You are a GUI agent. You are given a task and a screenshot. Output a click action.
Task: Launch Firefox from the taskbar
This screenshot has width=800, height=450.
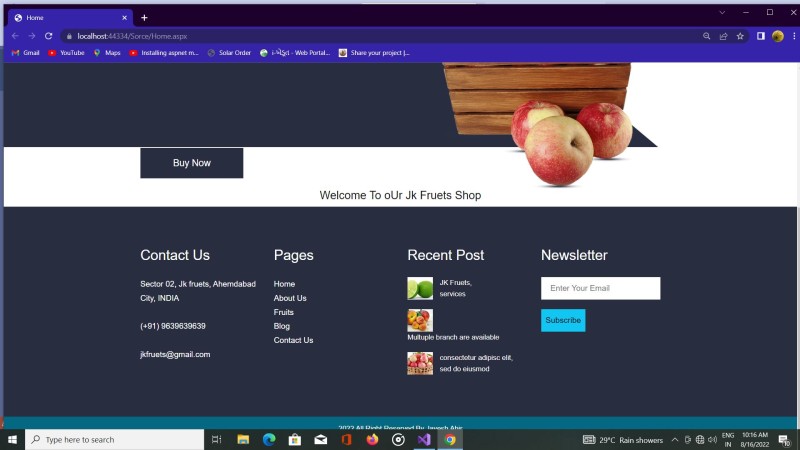tap(372, 439)
